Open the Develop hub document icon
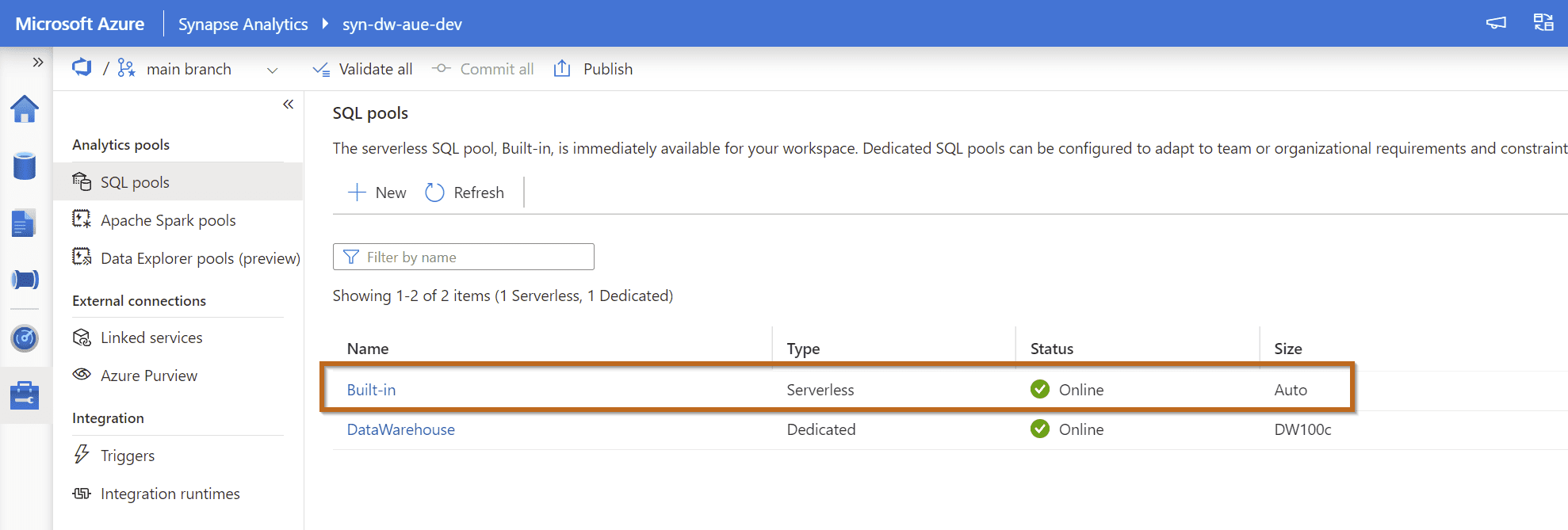Screen dimensions: 1568x530 point(25,223)
